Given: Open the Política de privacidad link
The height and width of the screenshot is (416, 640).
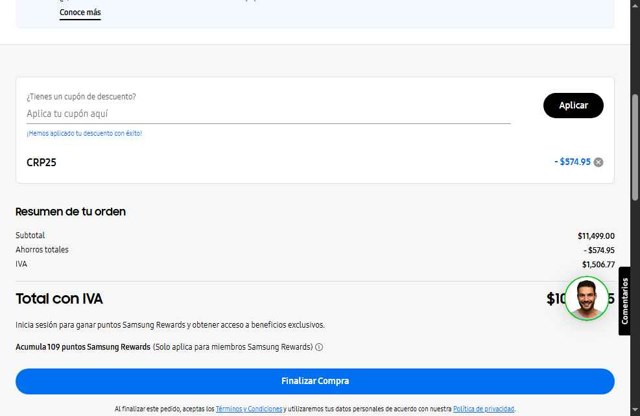Looking at the screenshot, I should click(x=484, y=409).
